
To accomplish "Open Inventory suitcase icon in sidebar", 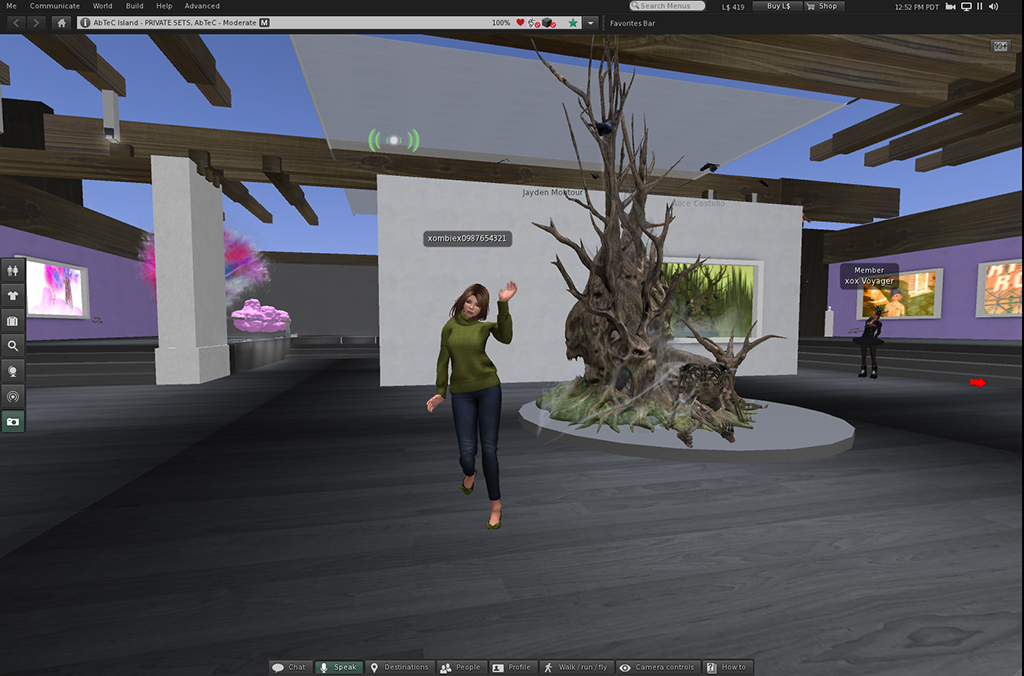I will [13, 320].
